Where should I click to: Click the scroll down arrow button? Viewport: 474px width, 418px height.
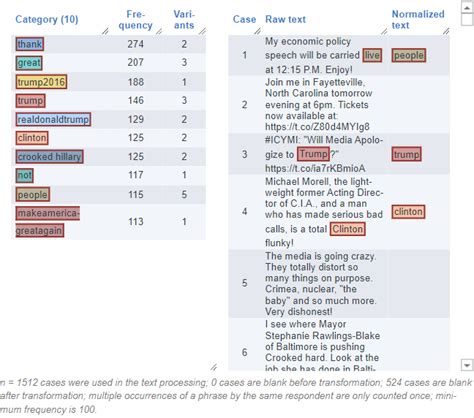coord(467,365)
